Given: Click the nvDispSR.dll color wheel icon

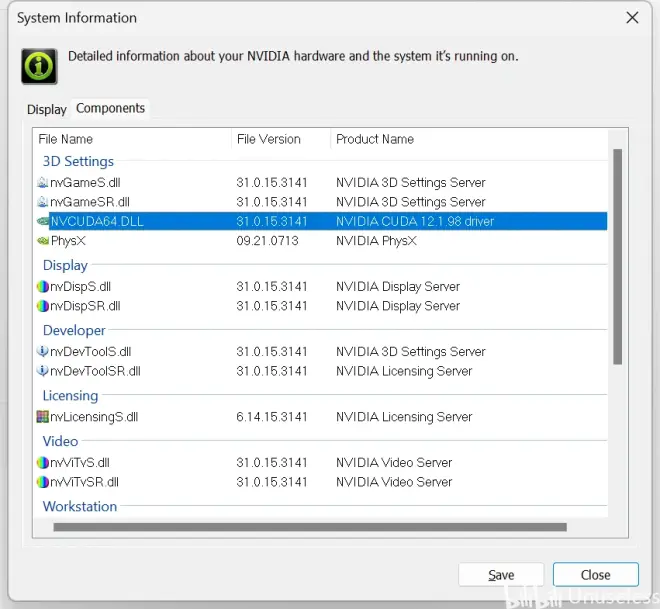Looking at the screenshot, I should tap(43, 306).
